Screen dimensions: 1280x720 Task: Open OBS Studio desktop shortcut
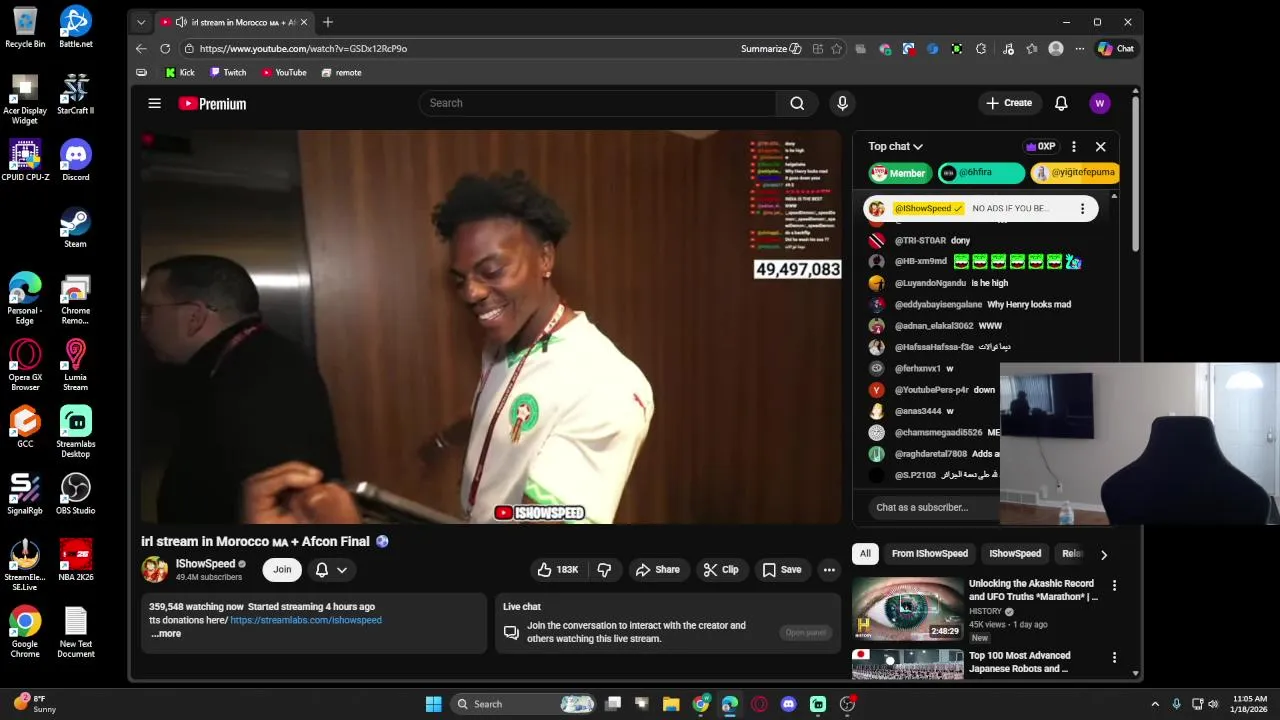pos(76,494)
